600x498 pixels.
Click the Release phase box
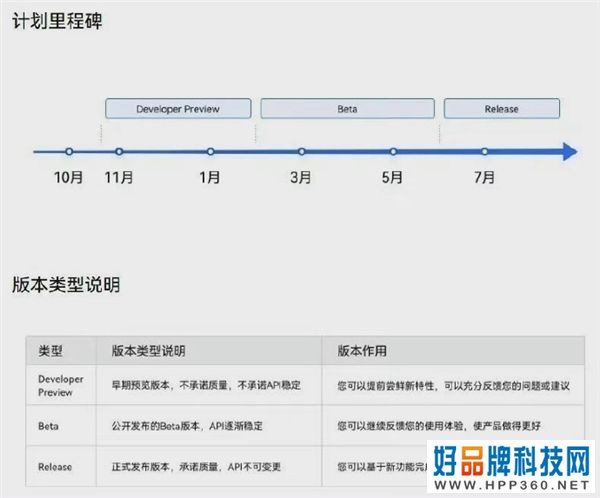click(502, 109)
